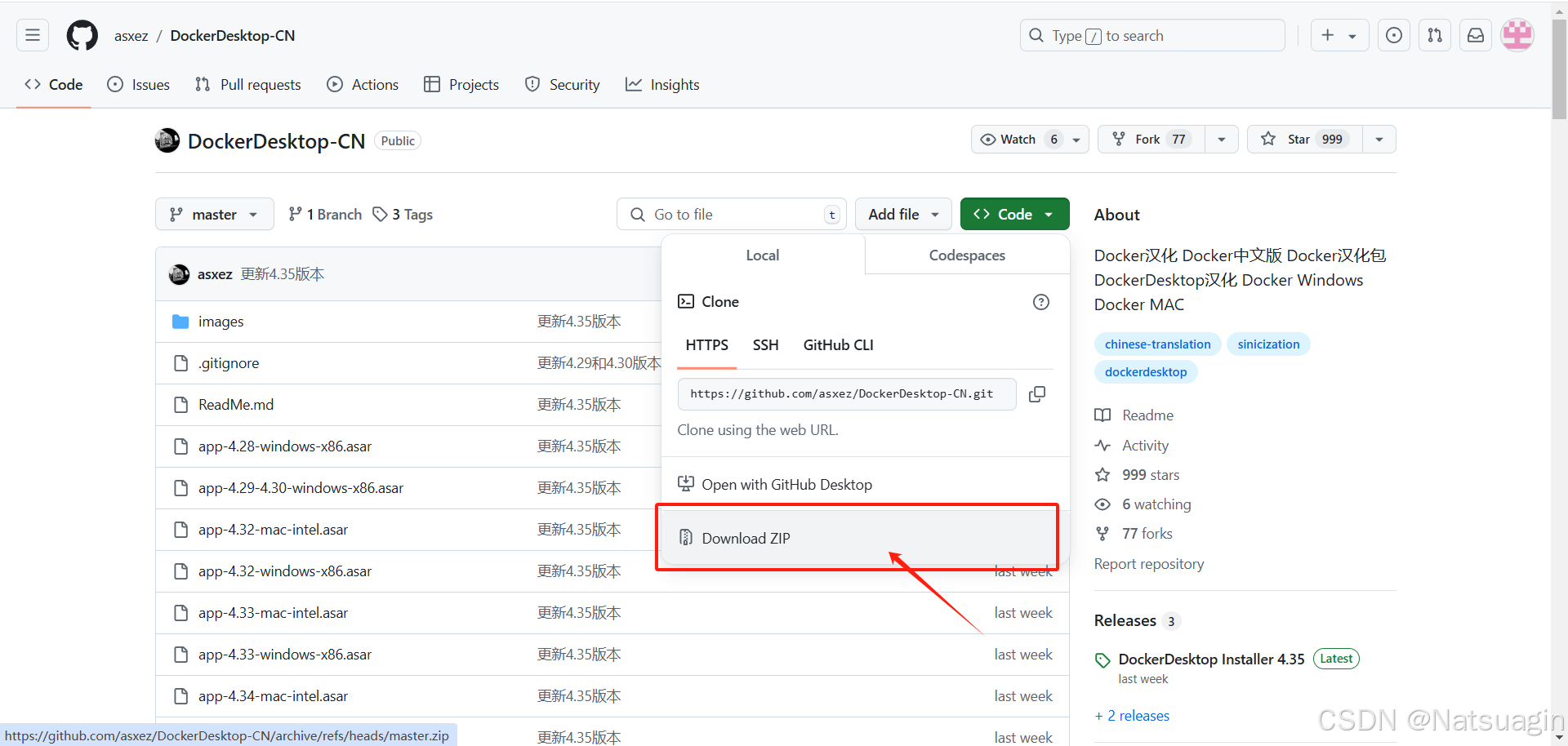Open the issues icon in top header

(1393, 36)
